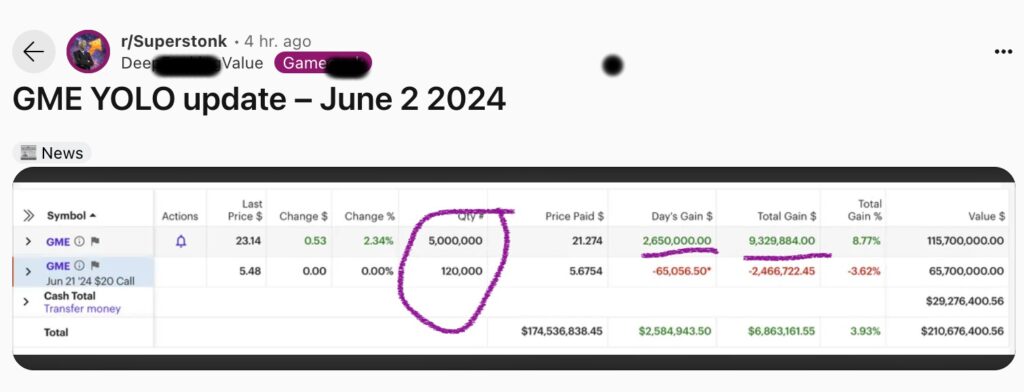The height and width of the screenshot is (392, 1024).
Task: Click the purple user flair badge
Action: [x=323, y=63]
